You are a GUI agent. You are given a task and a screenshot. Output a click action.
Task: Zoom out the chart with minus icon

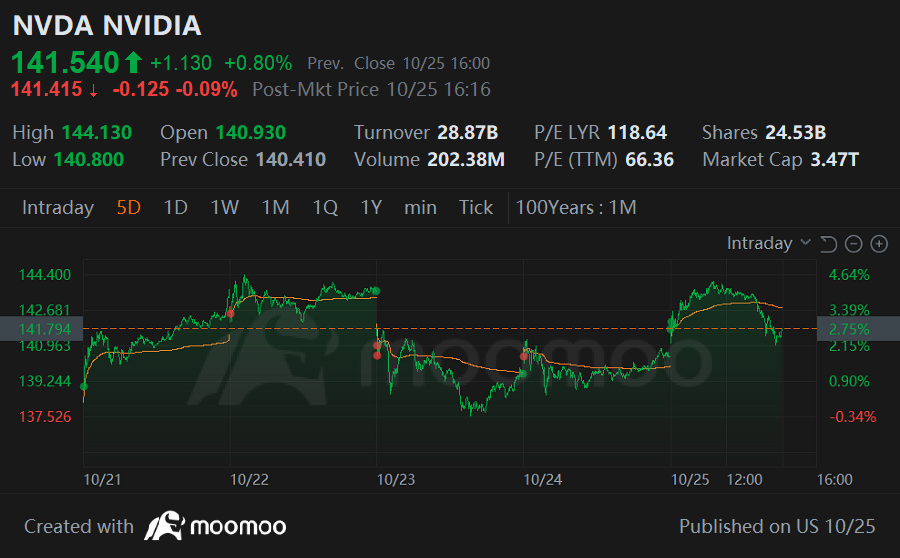(x=854, y=244)
